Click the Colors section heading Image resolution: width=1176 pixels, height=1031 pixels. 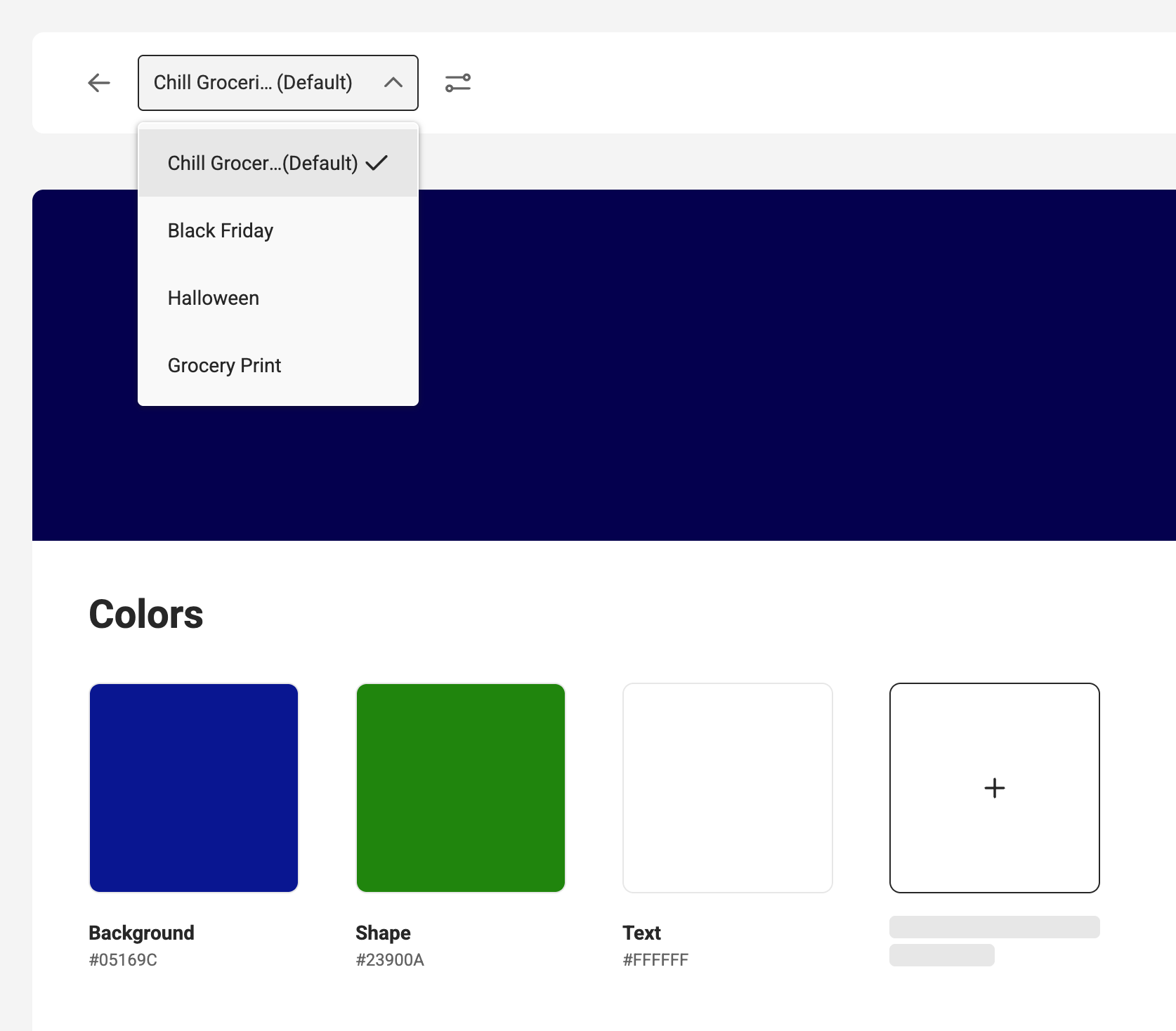(x=146, y=615)
